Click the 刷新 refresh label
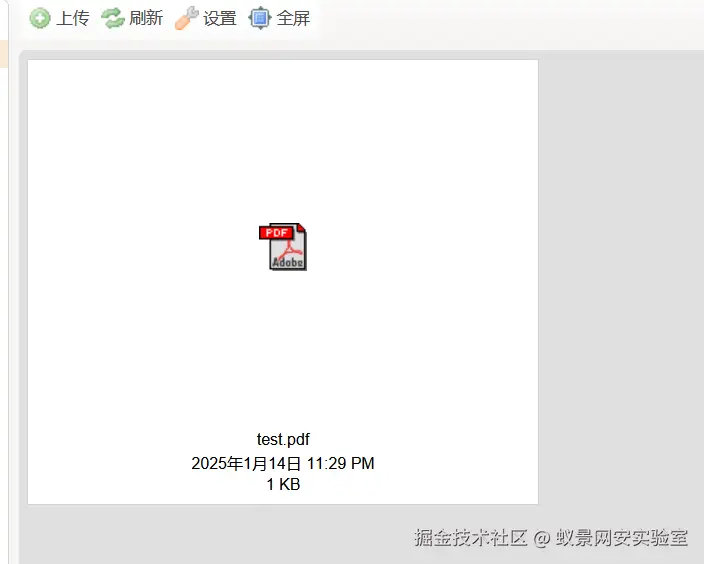This screenshot has width=704, height=564. 146,18
